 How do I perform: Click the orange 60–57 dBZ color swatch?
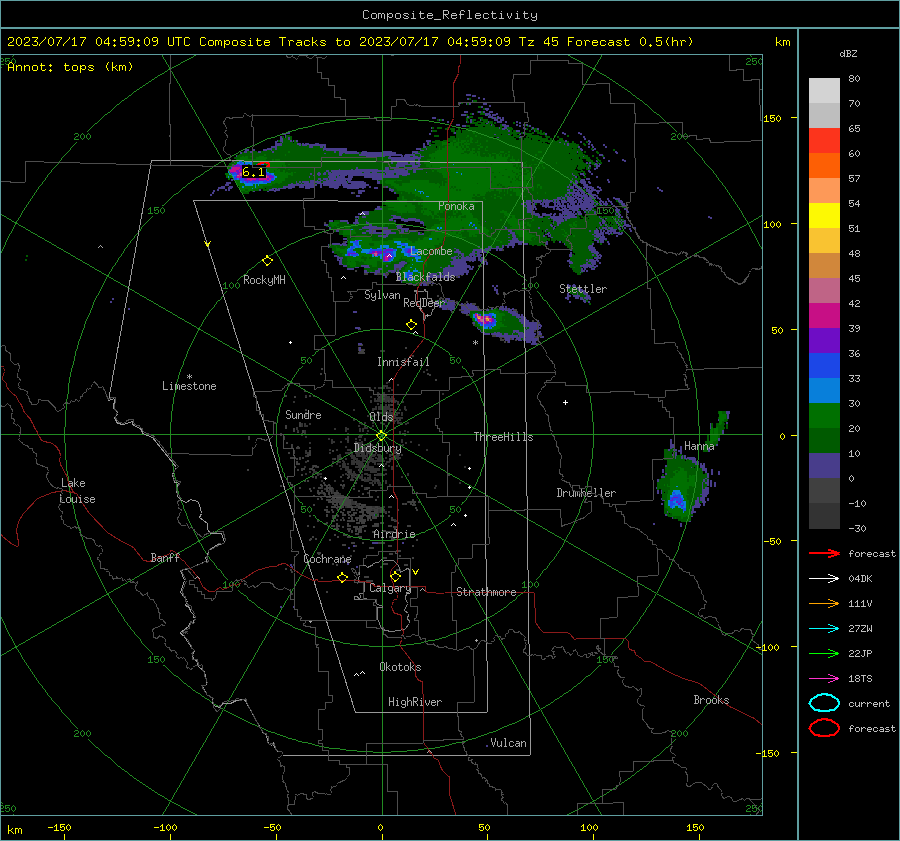pyautogui.click(x=824, y=166)
